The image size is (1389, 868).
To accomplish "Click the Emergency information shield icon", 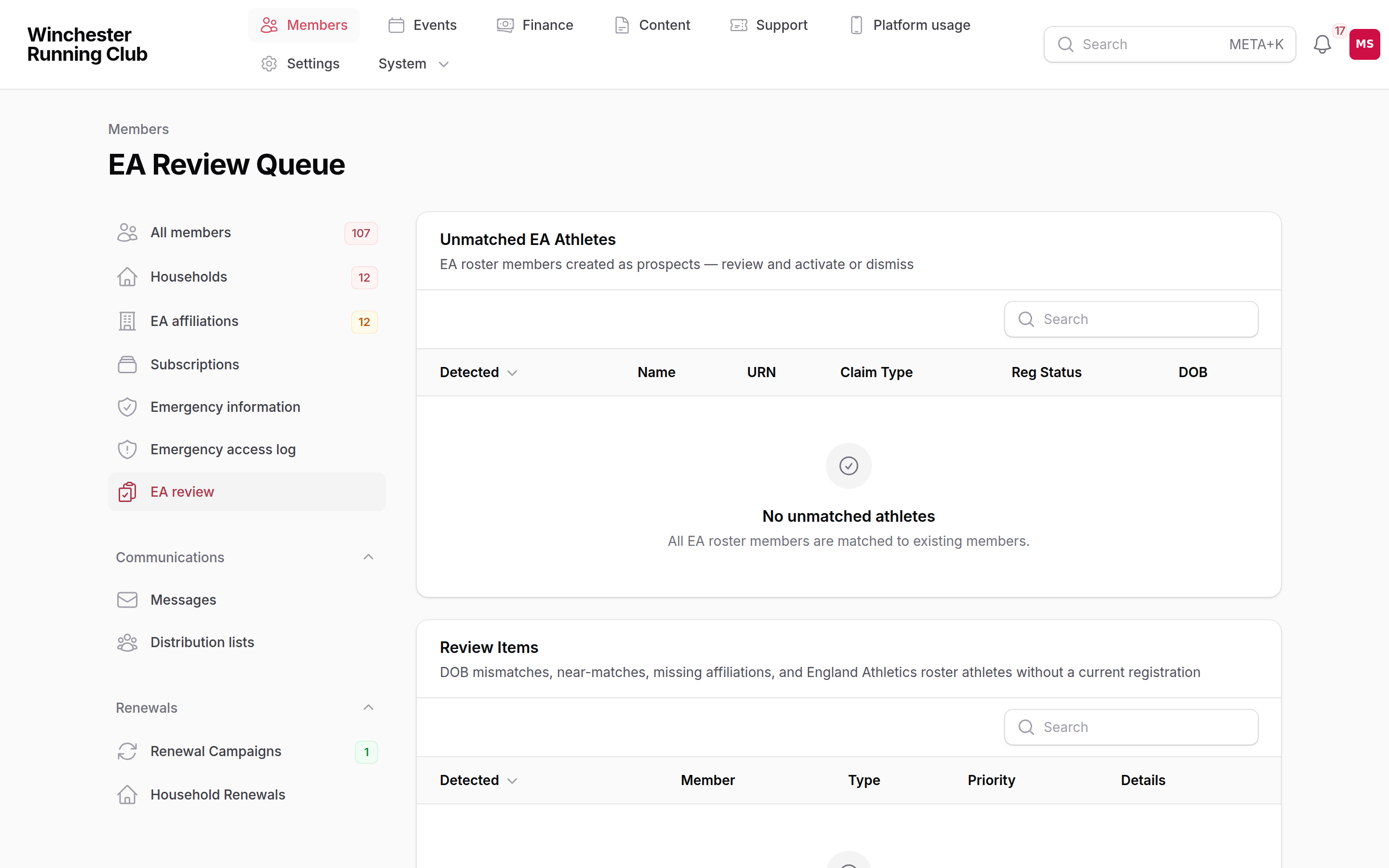I will pyautogui.click(x=127, y=407).
